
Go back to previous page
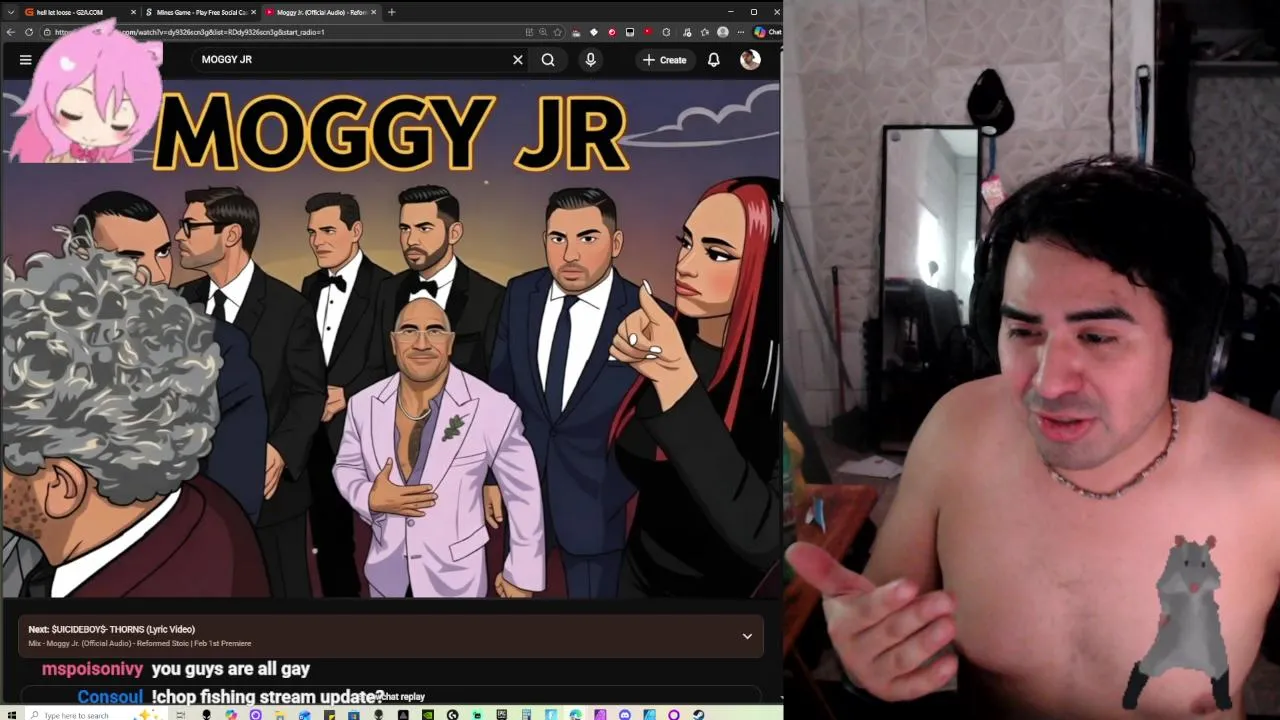(x=10, y=32)
